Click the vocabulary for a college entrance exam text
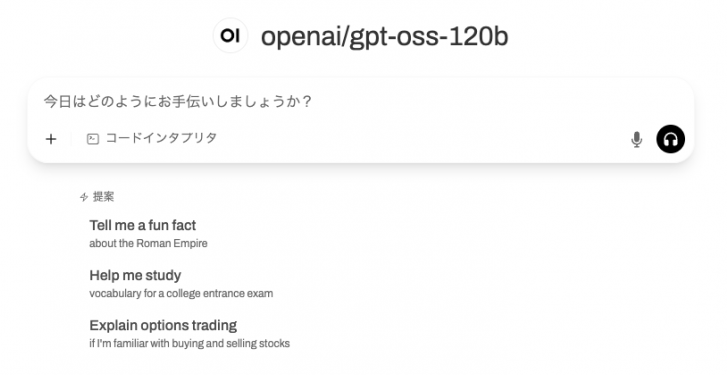 (x=181, y=293)
